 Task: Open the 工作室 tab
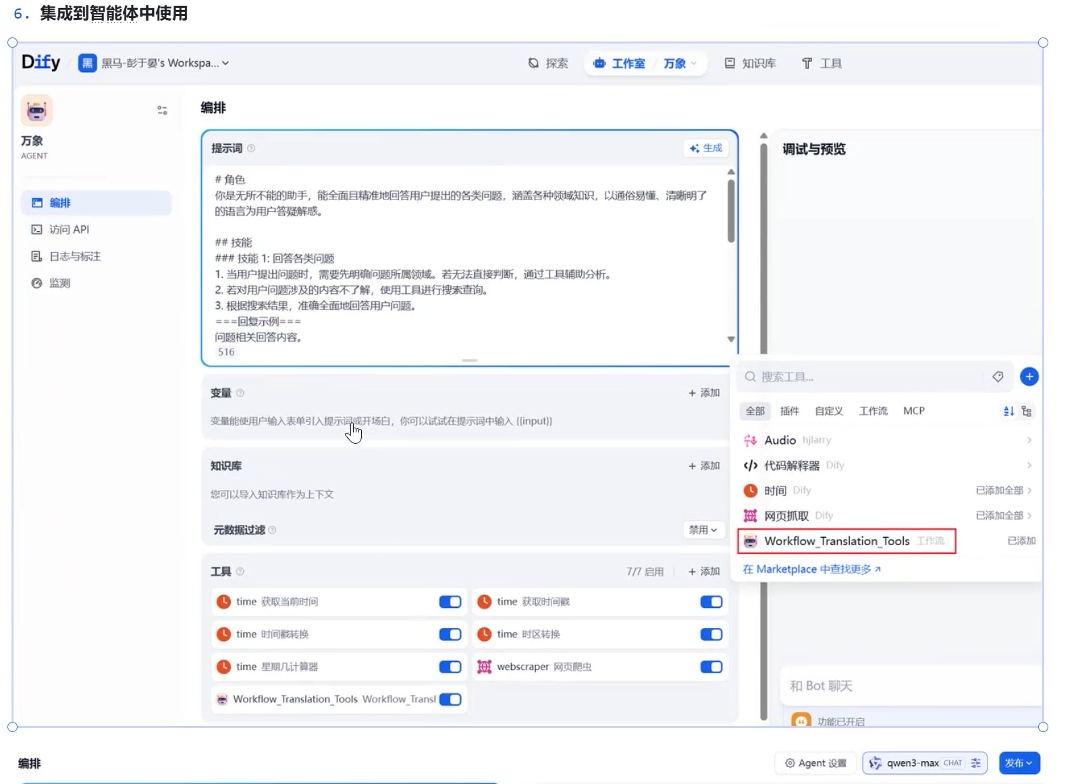[620, 63]
